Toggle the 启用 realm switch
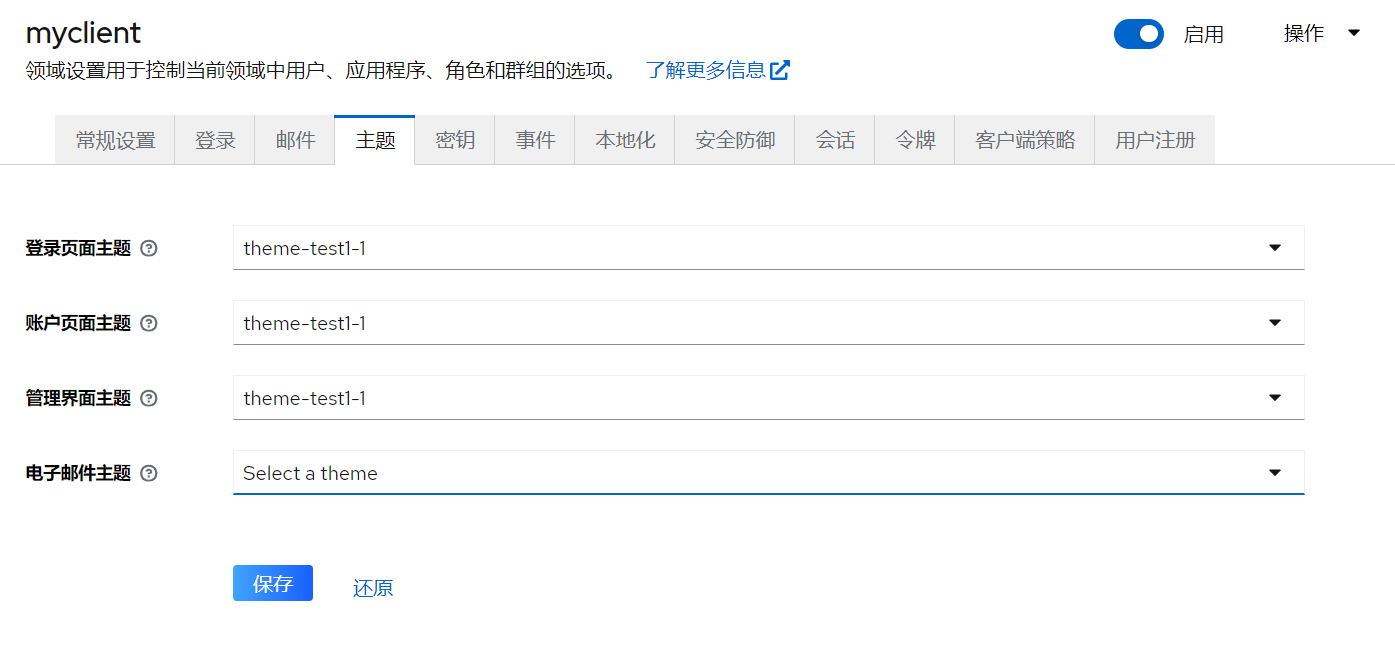This screenshot has width=1395, height=661. pyautogui.click(x=1139, y=34)
